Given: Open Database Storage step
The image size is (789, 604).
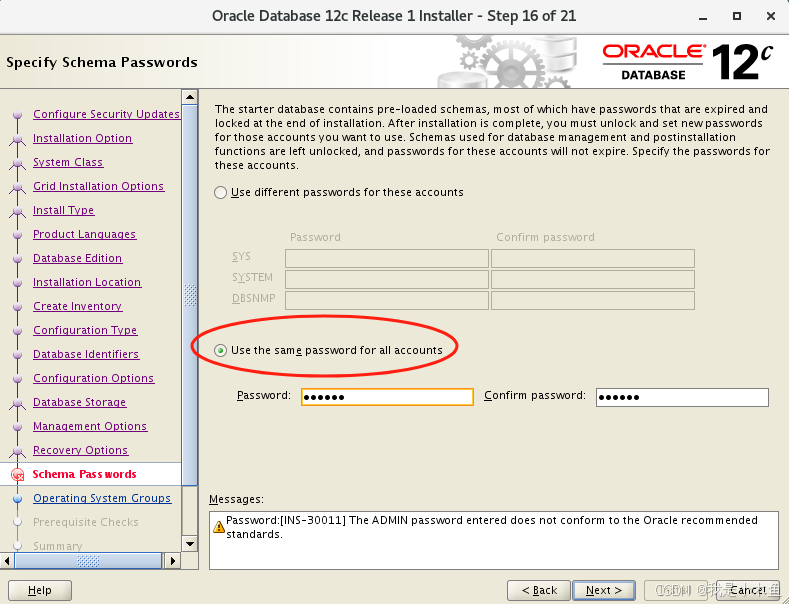Looking at the screenshot, I should tap(80, 402).
